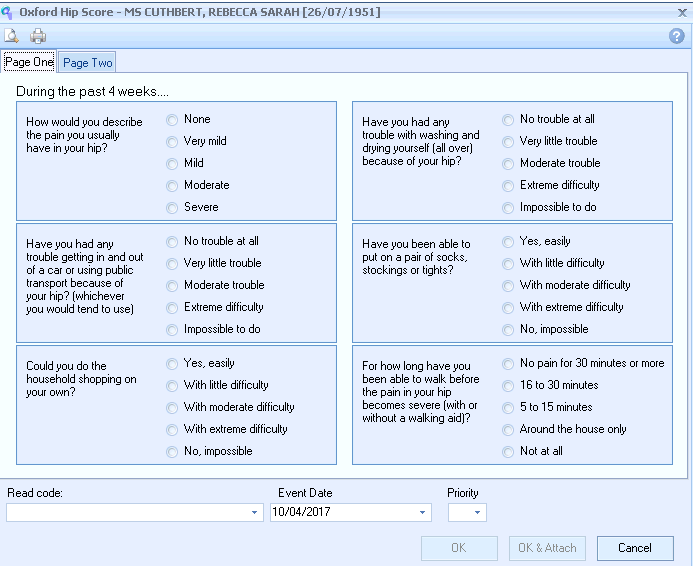Pick 'With little difficulty' for household shopping
Screen dimensions: 693x566
pos(174,385)
